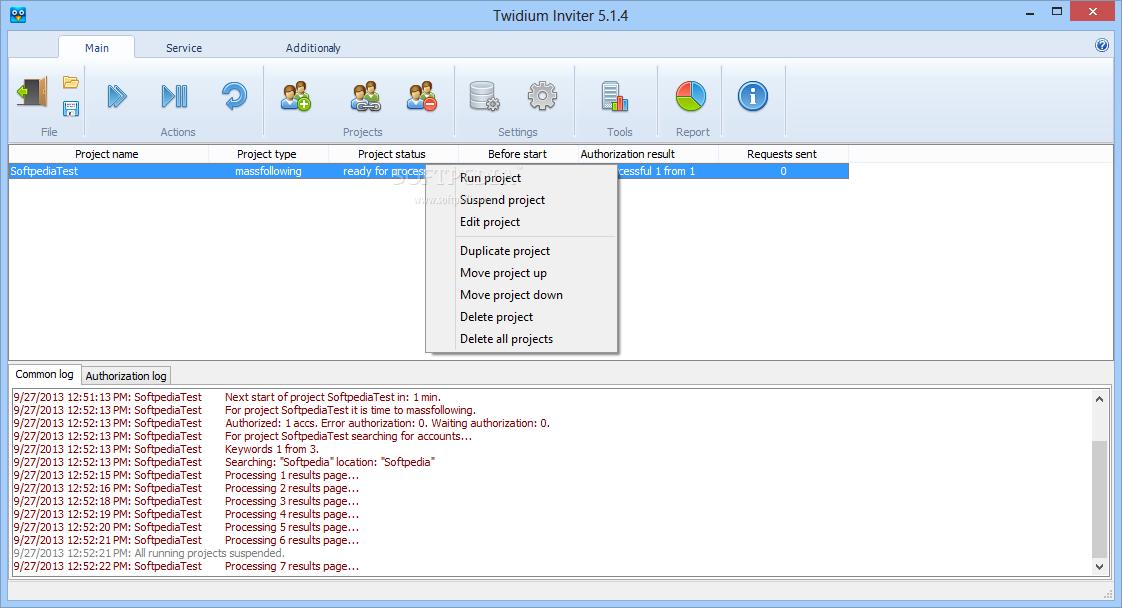
Task: Choose Delete all projects
Action: pyautogui.click(x=506, y=339)
